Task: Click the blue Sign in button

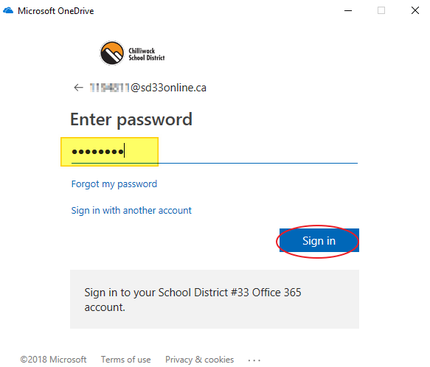Action: (319, 240)
